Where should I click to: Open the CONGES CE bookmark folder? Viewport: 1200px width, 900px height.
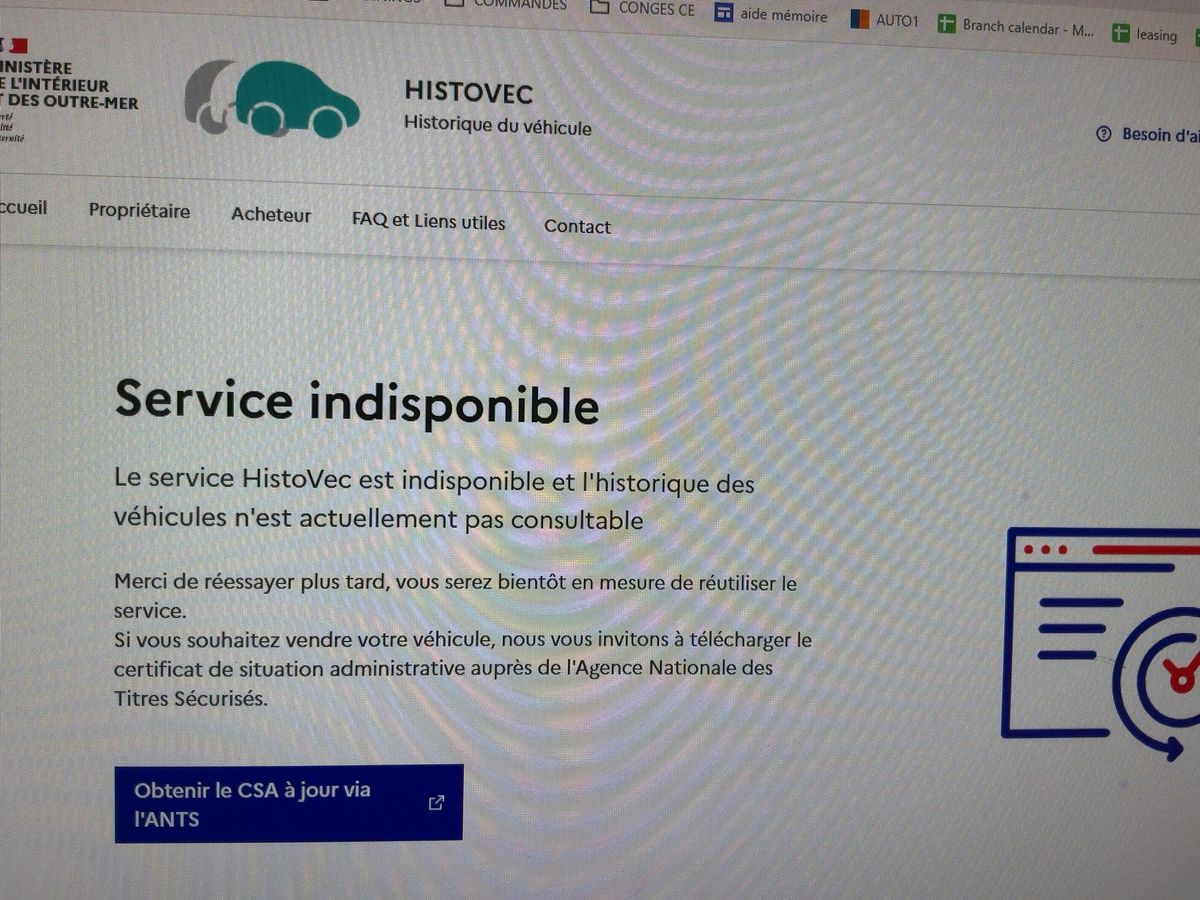pos(642,8)
